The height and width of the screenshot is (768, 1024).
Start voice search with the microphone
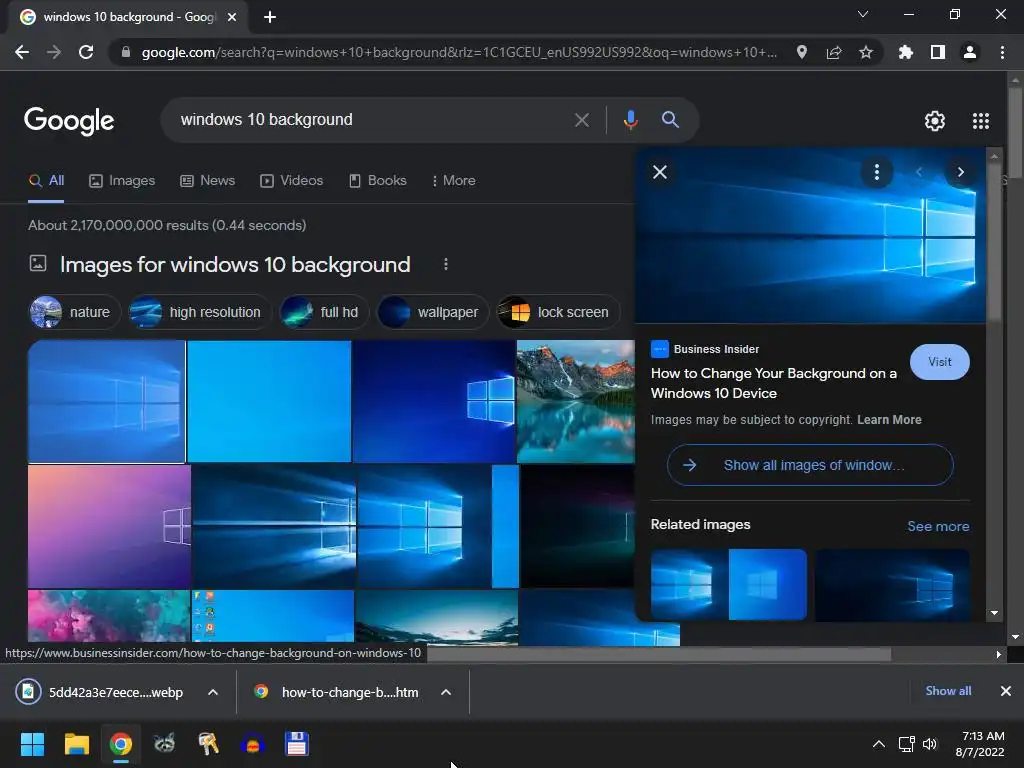coord(630,120)
